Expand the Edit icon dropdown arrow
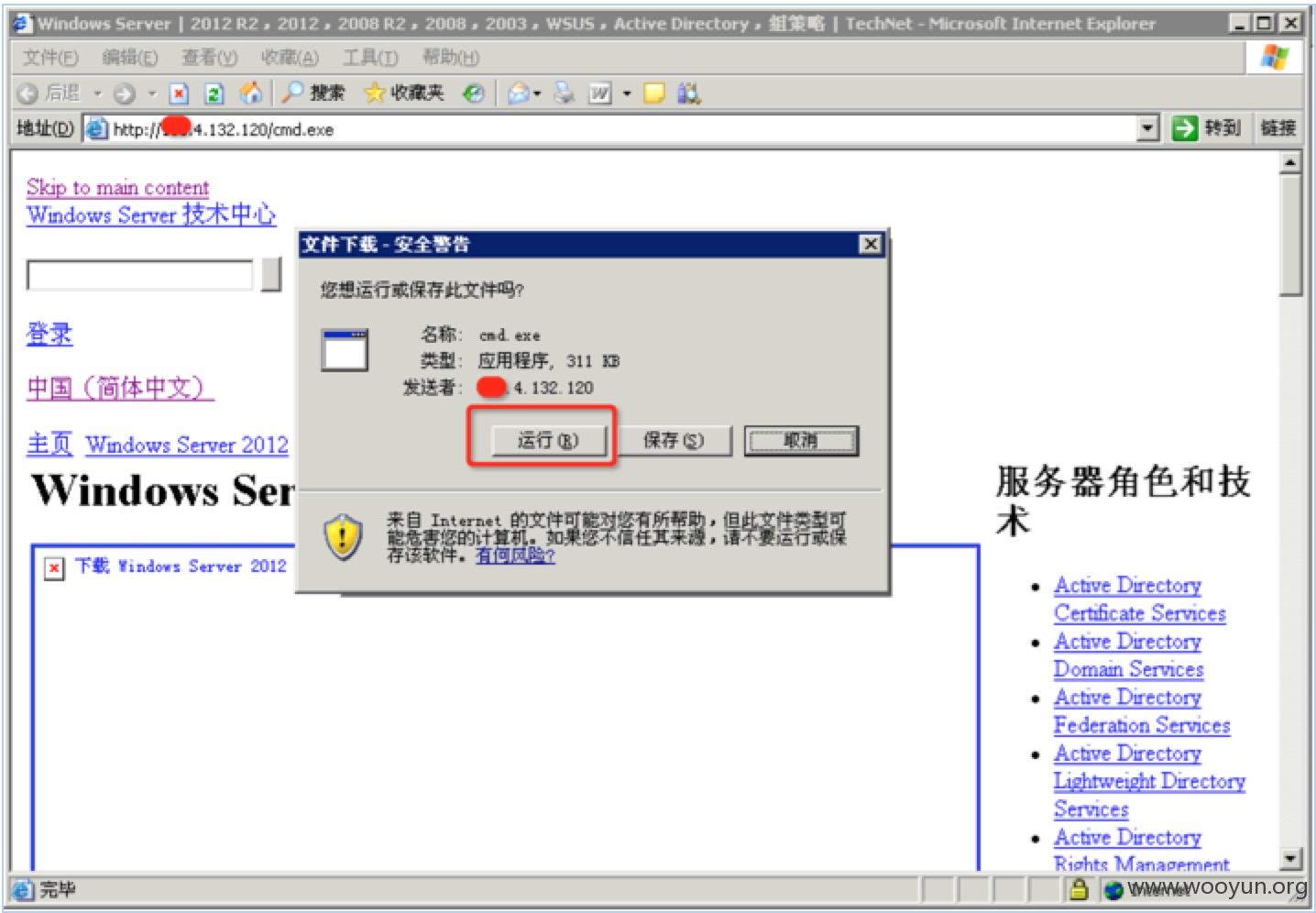The width and height of the screenshot is (1316, 913). pyautogui.click(x=627, y=93)
